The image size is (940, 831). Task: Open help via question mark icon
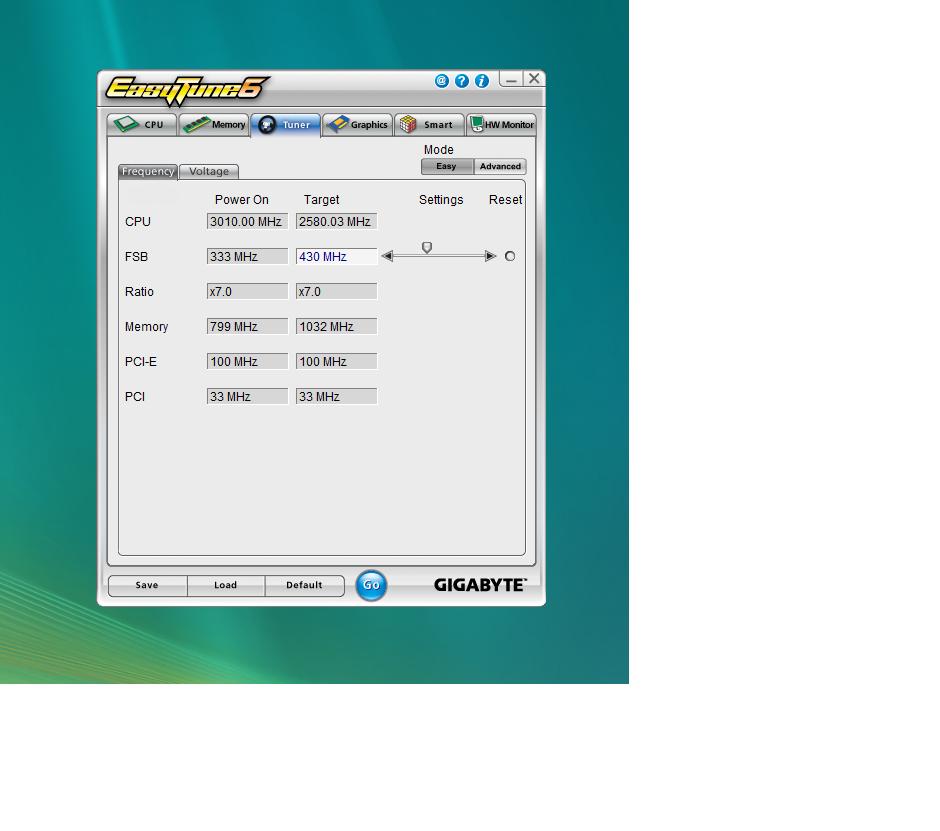pyautogui.click(x=462, y=81)
